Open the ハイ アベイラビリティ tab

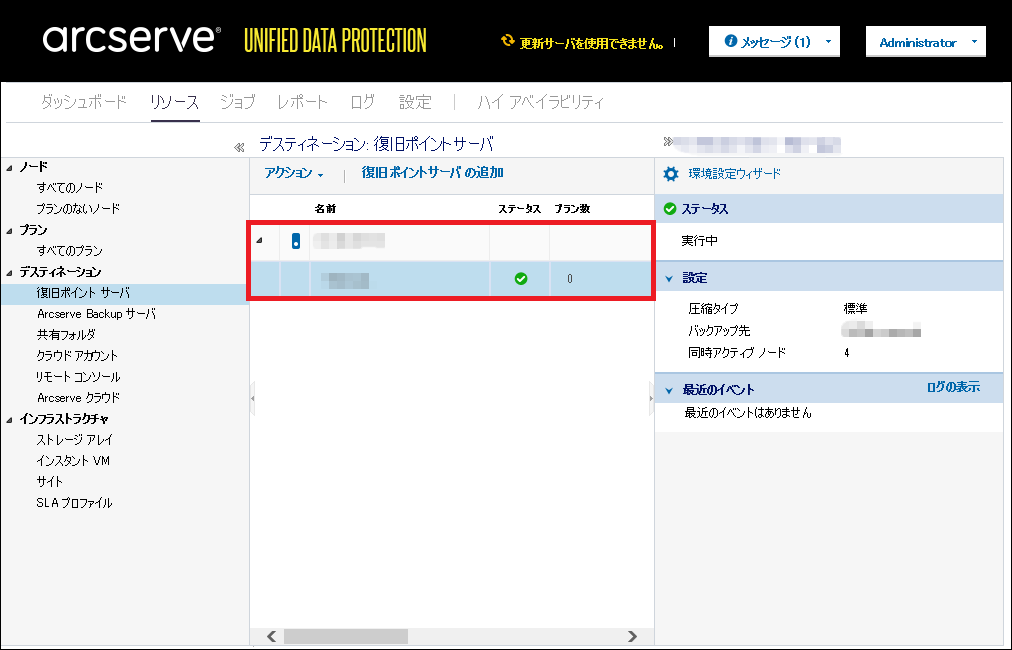541,102
